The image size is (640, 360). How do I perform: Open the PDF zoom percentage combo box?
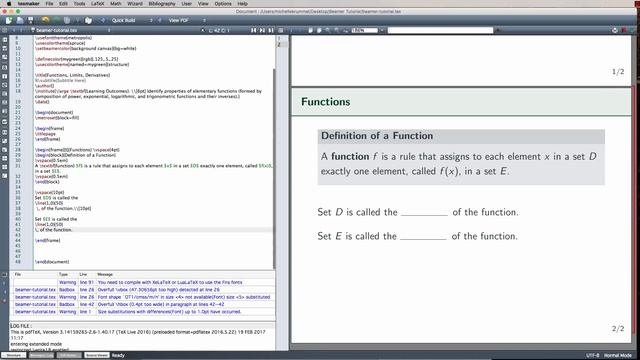[x=367, y=30]
